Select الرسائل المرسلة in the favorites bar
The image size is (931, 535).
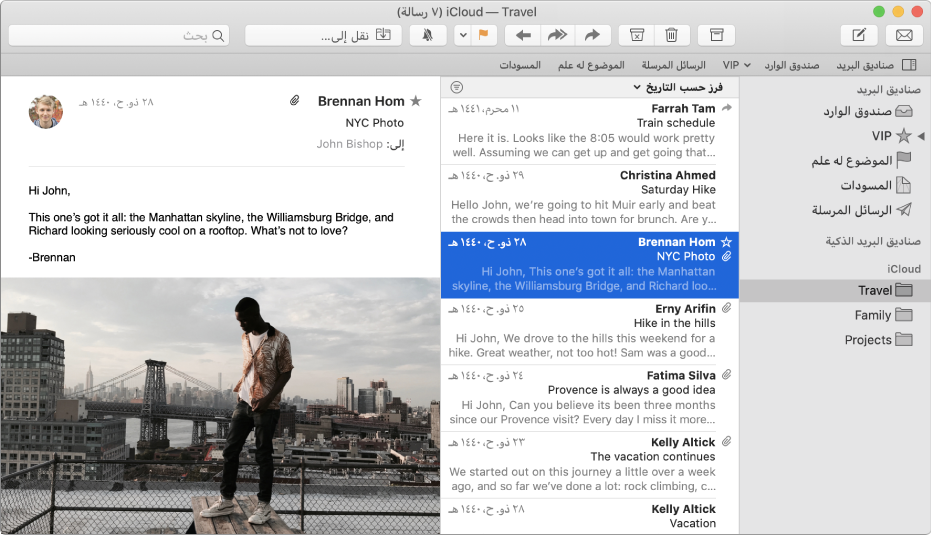tap(673, 65)
